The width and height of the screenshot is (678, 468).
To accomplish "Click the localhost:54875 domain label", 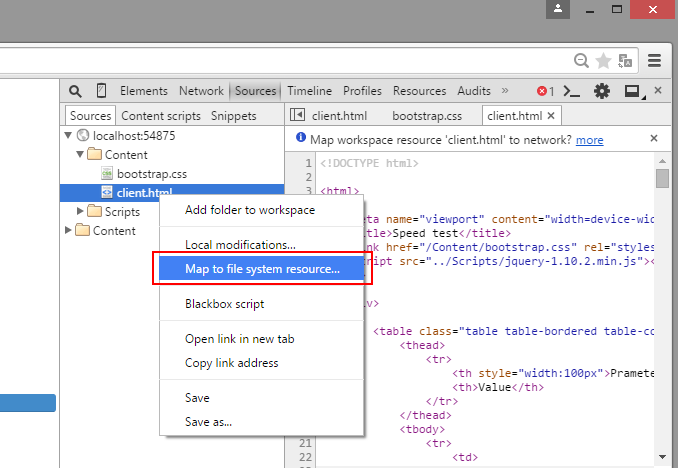I will click(x=134, y=136).
